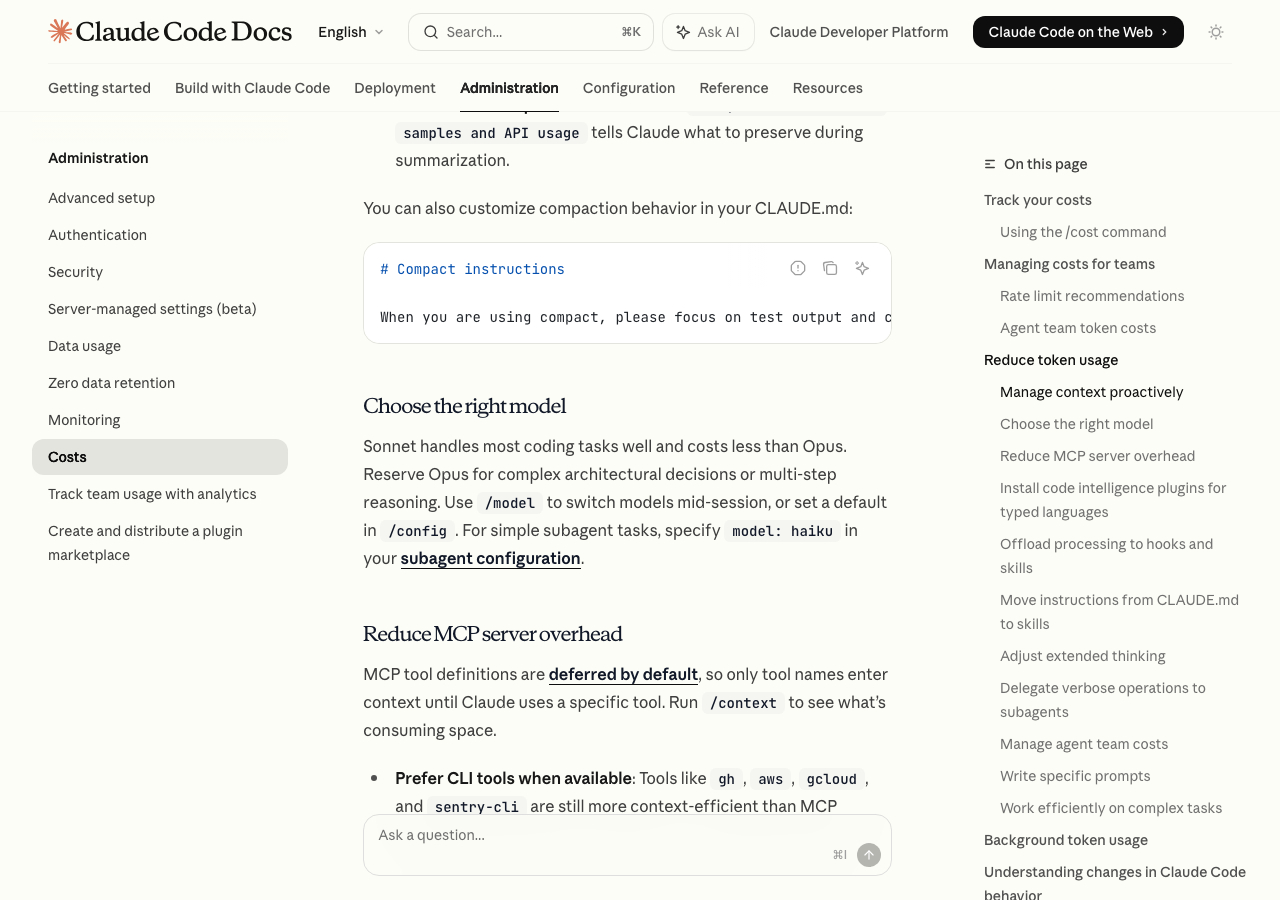This screenshot has height=900, width=1280.
Task: Toggle light and dark theme
Action: (1216, 32)
